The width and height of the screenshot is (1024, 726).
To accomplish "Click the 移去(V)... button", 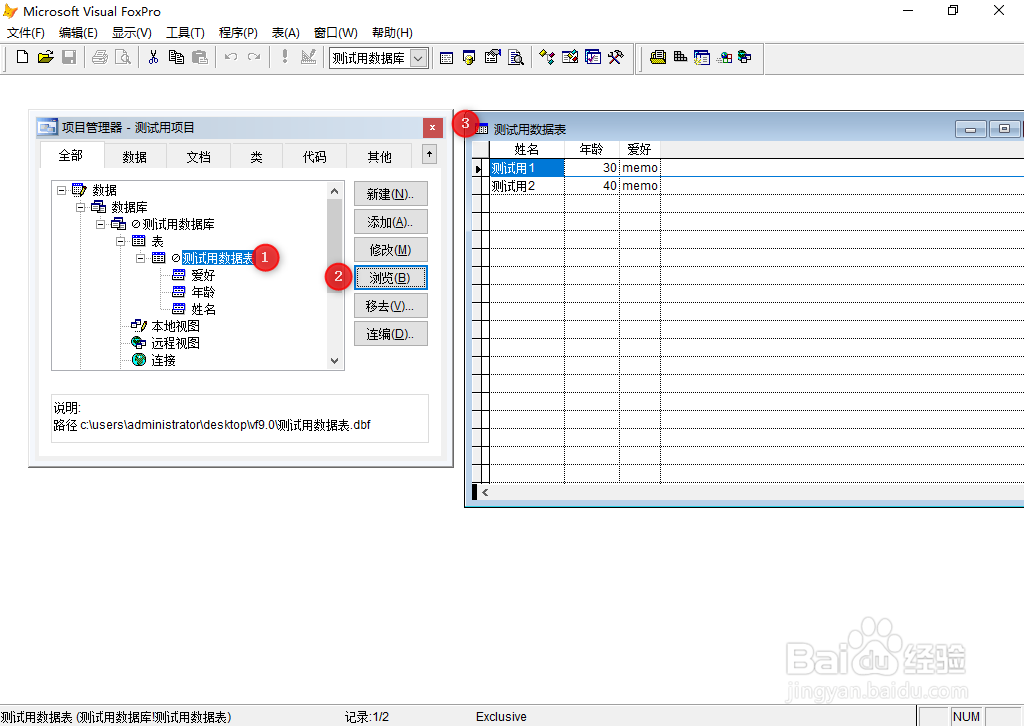I will click(391, 306).
